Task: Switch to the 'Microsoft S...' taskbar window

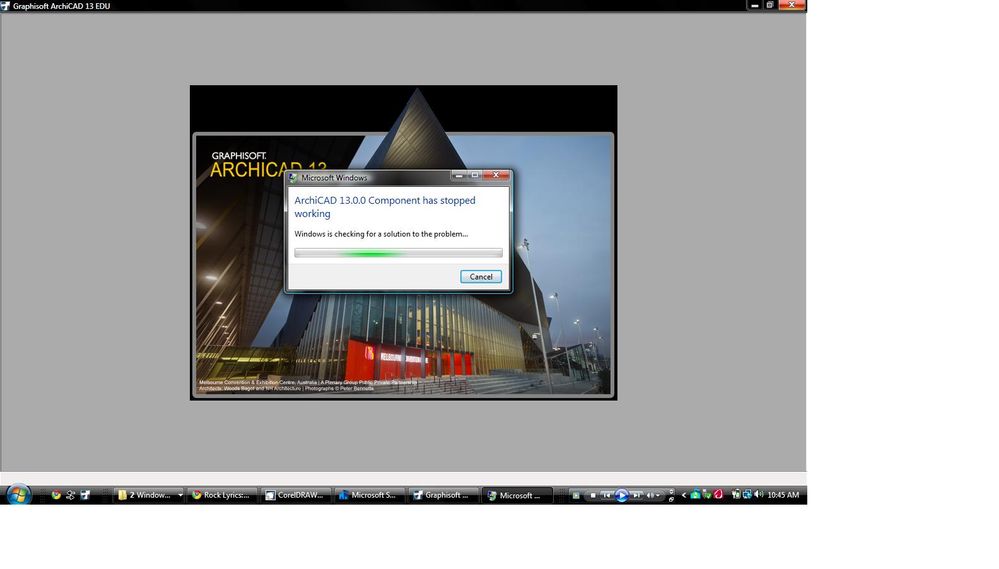Action: tap(369, 495)
